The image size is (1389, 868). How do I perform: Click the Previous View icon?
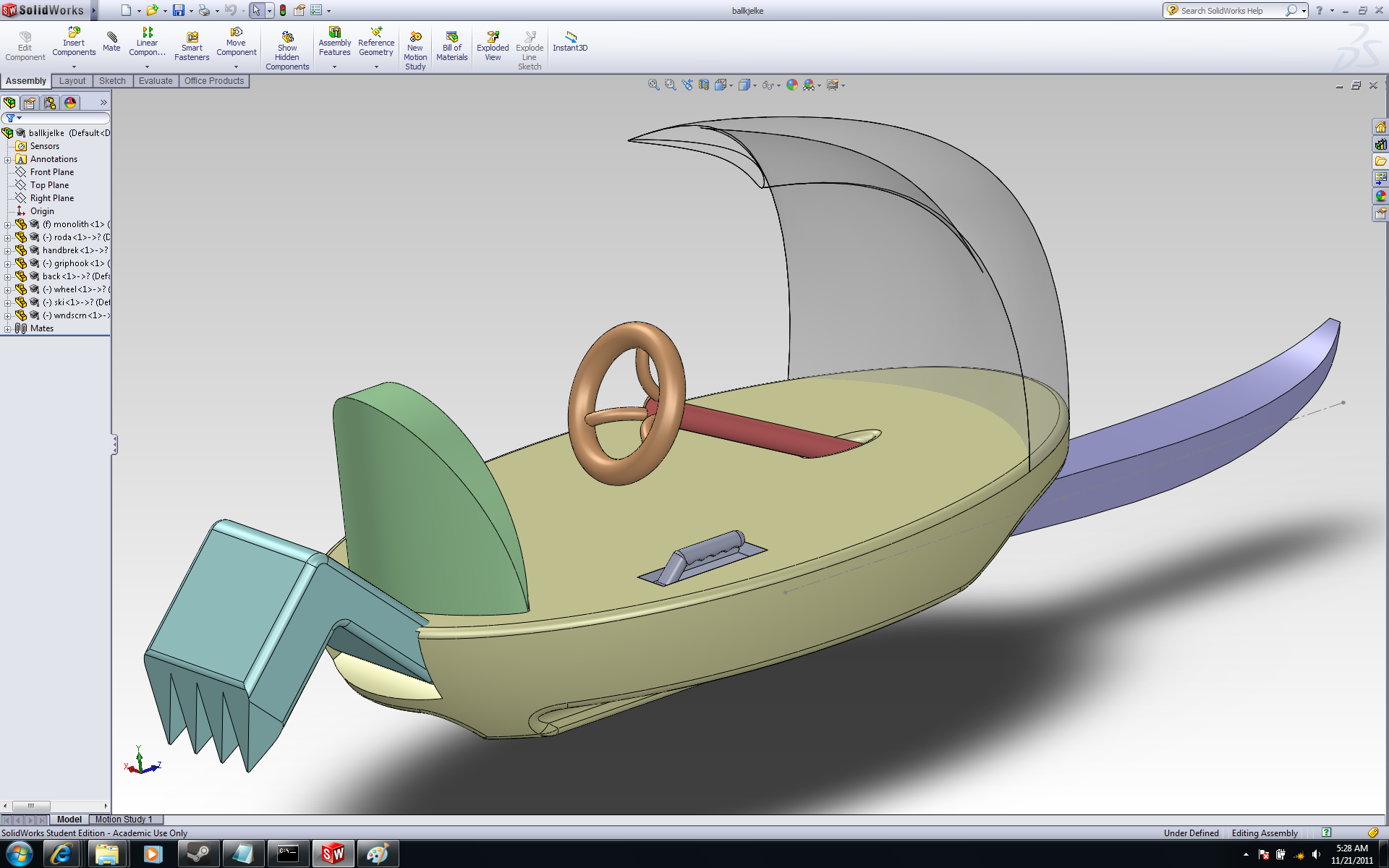687,85
